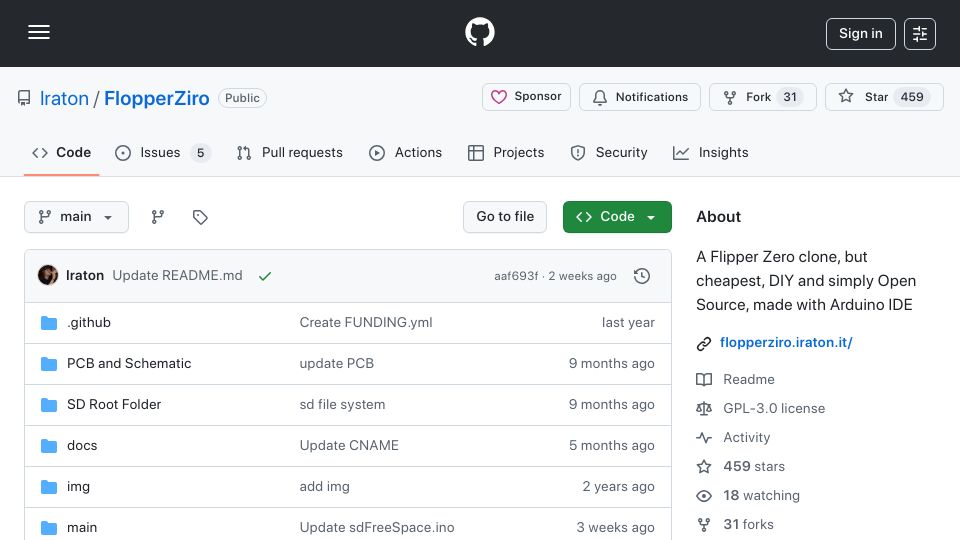Click the folder icon beside .github
The image size is (960, 540).
click(x=49, y=323)
